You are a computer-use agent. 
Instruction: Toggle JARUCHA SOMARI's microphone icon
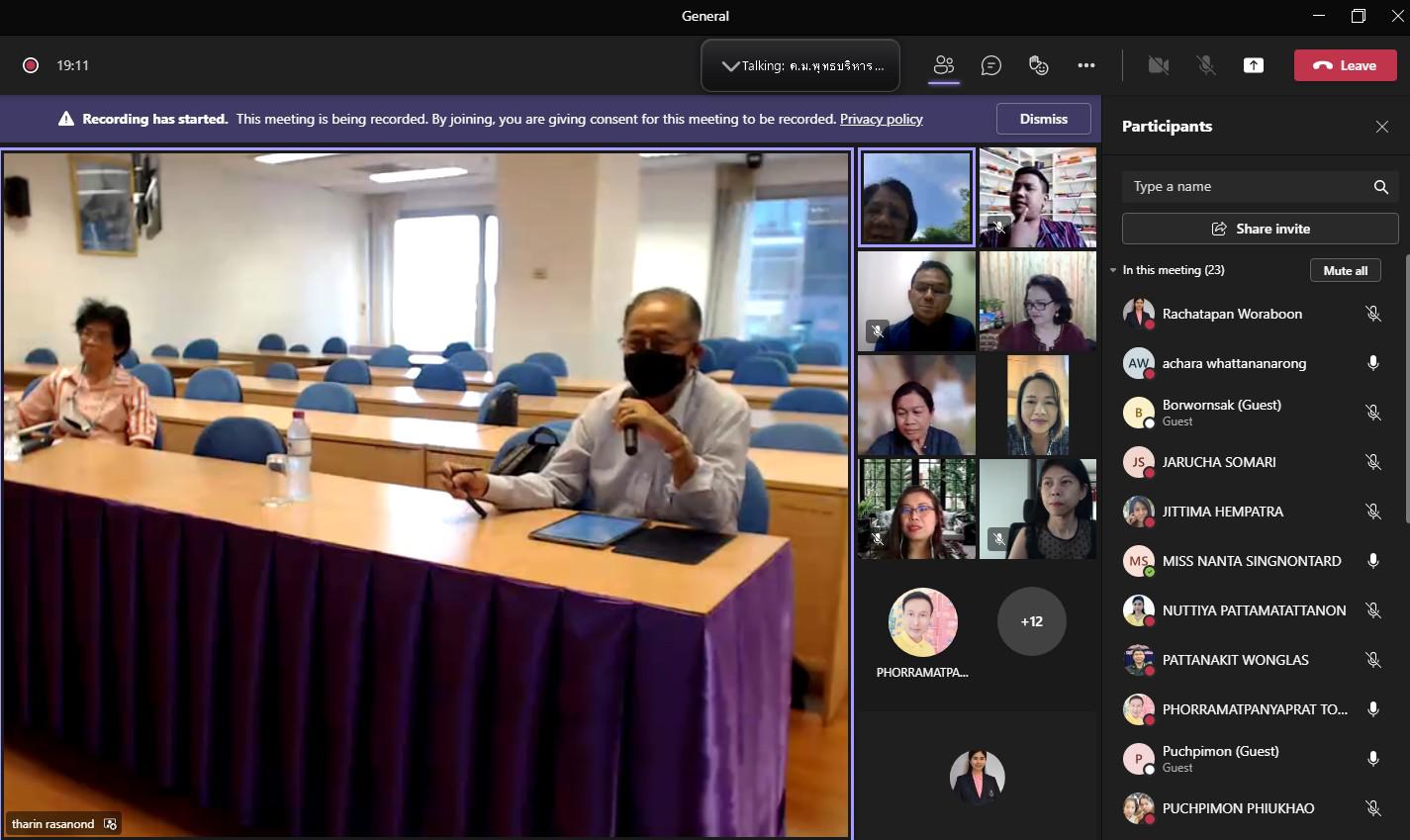(1373, 462)
